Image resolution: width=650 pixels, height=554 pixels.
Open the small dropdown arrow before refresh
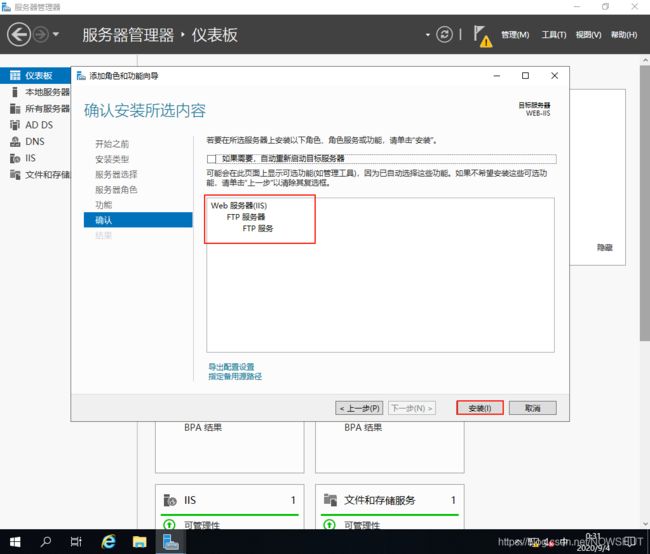coord(428,35)
